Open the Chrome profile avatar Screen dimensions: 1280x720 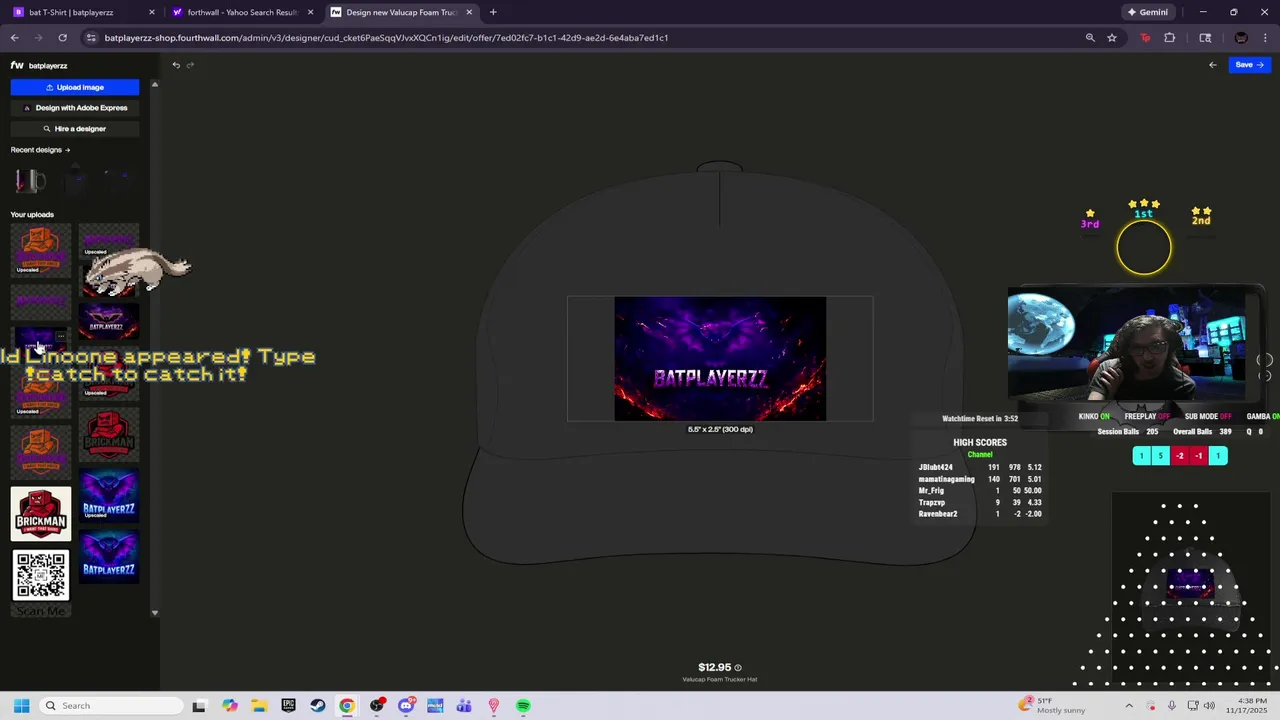pos(1241,38)
